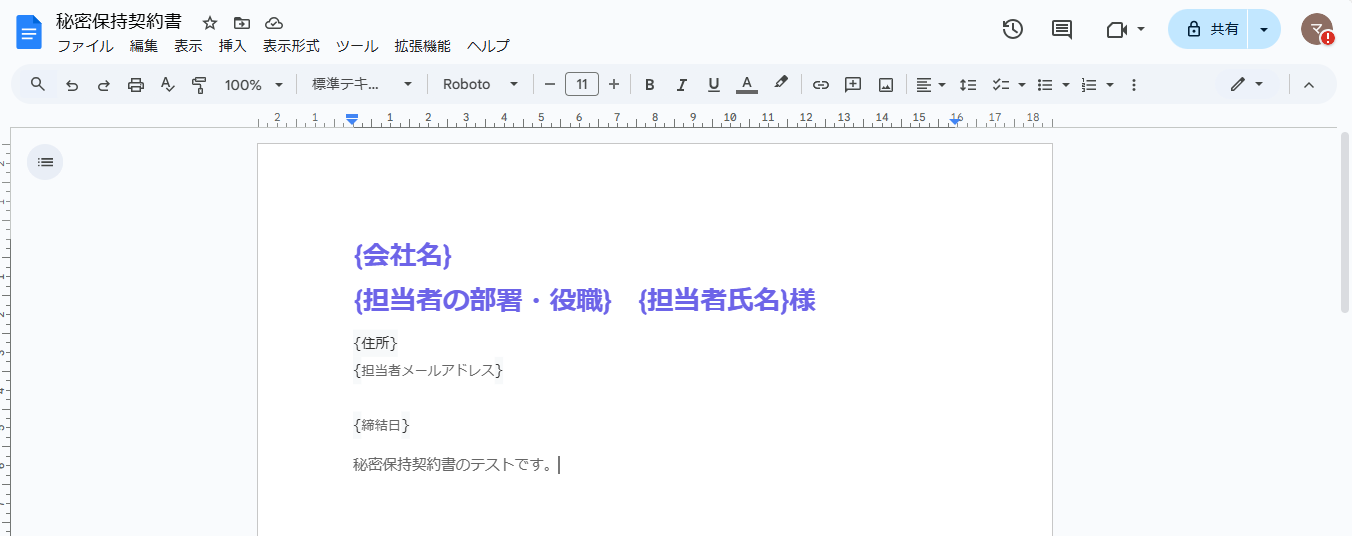Open the editing mode pencil dropdown
The height and width of the screenshot is (536, 1352).
click(1247, 85)
